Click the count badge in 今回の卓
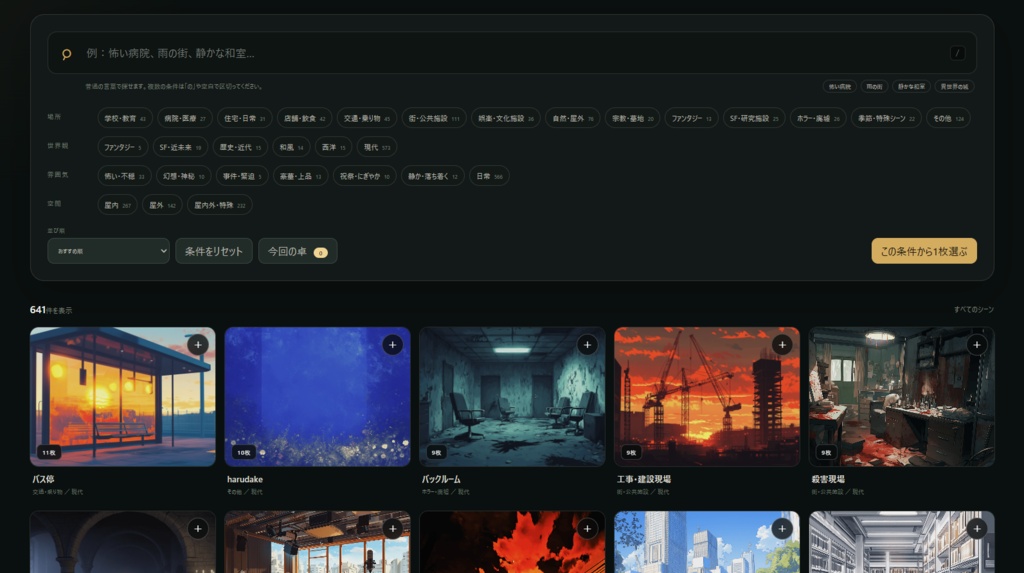The height and width of the screenshot is (573, 1024). click(x=320, y=252)
